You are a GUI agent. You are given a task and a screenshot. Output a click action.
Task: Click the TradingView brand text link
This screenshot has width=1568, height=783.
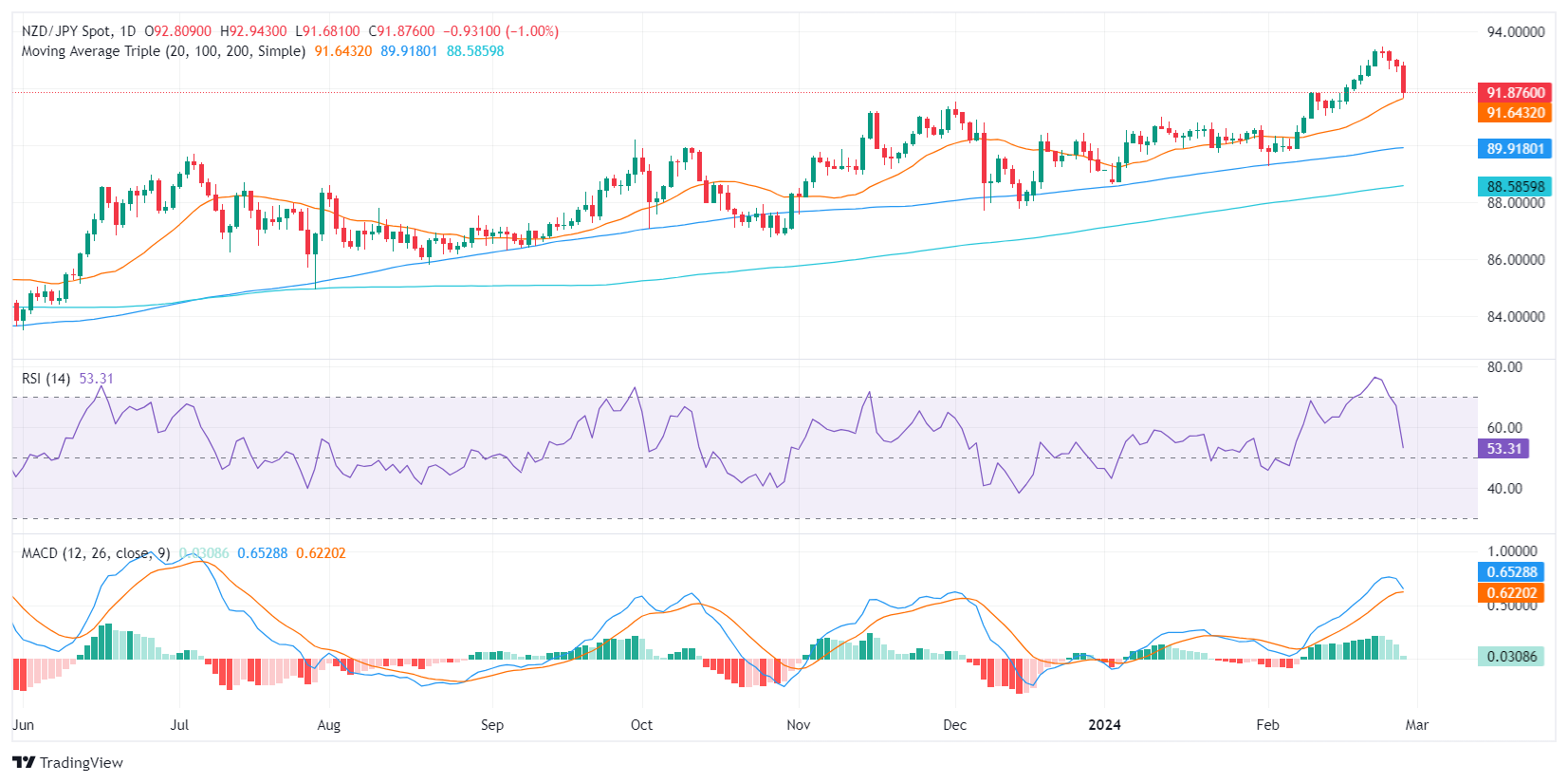[x=82, y=762]
